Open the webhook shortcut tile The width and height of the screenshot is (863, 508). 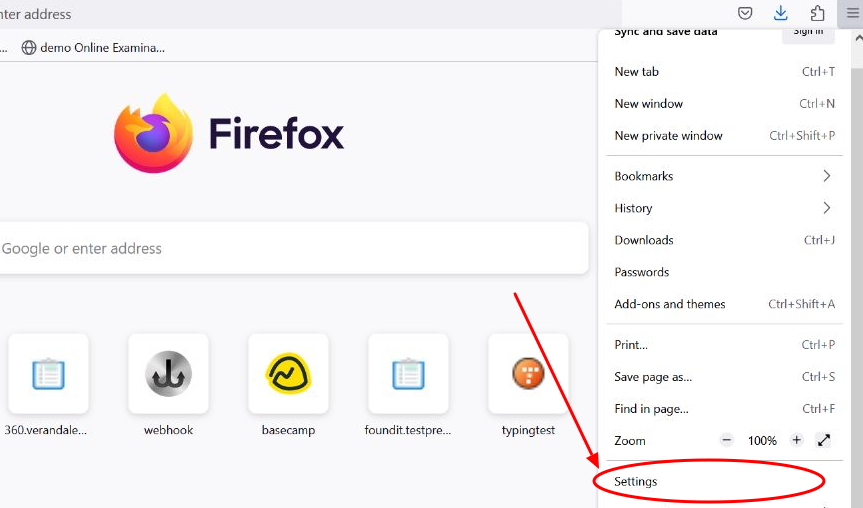[x=168, y=373]
